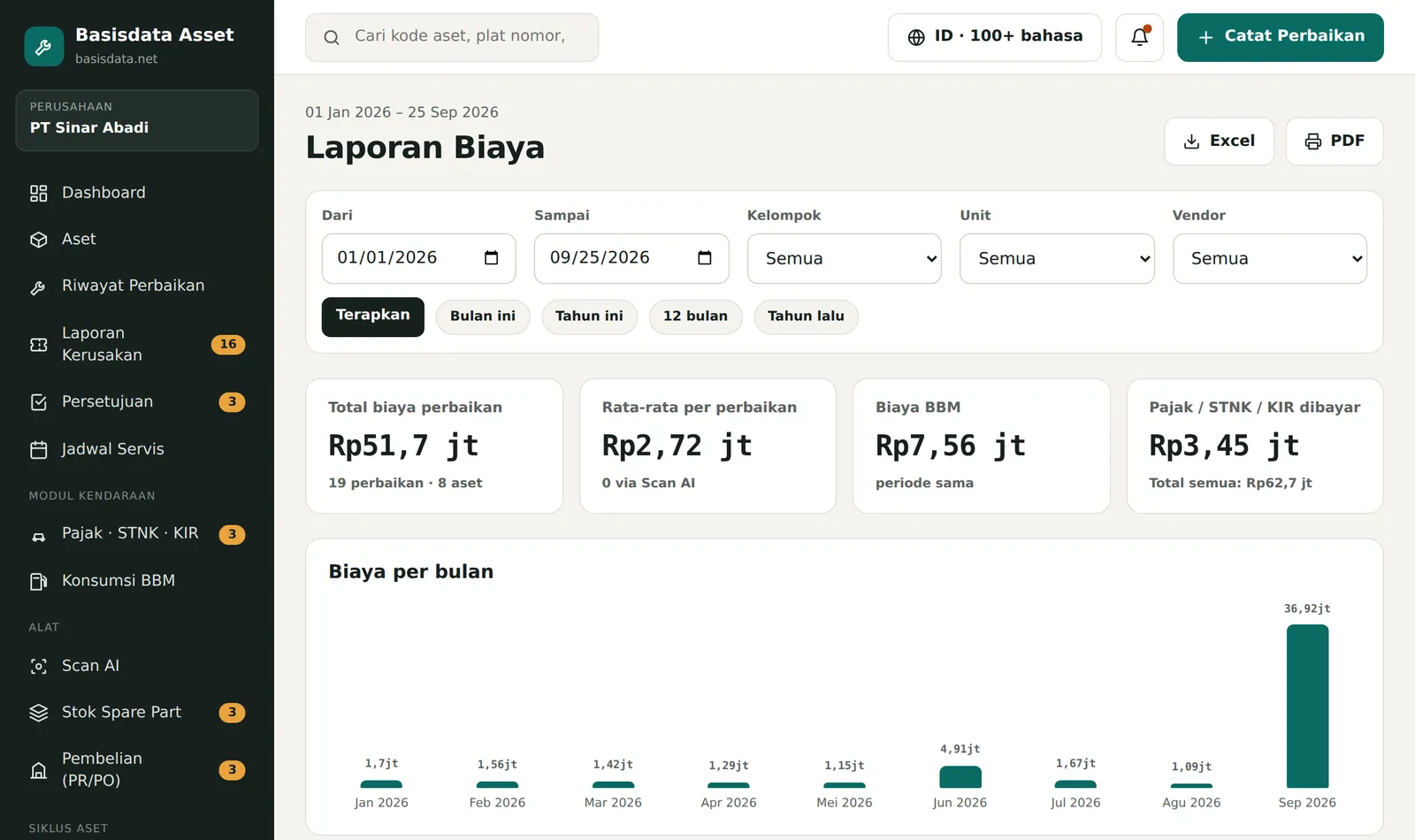This screenshot has height=840, width=1415.
Task: Open calendar picker in Dari date field
Action: 492,258
